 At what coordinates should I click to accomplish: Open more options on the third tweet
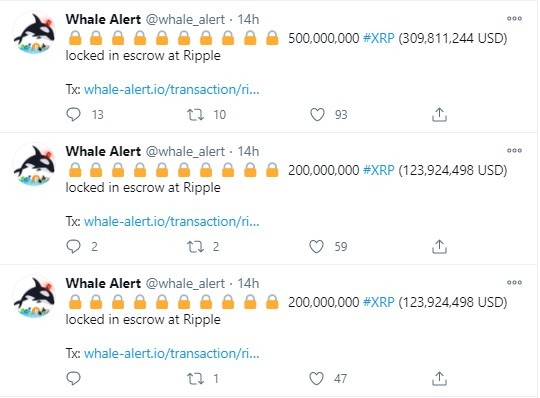tap(514, 283)
